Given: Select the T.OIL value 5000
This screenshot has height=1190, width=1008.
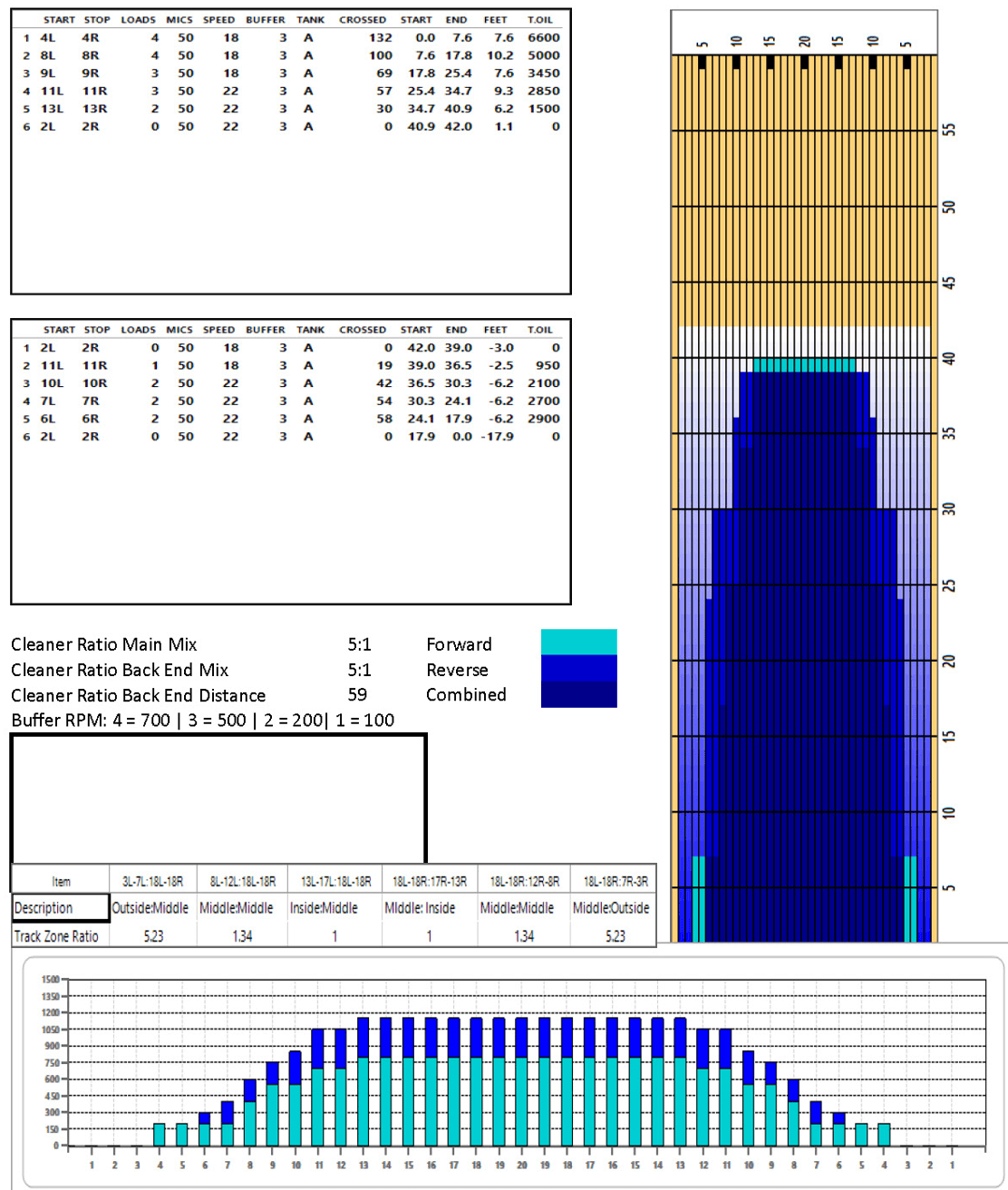Looking at the screenshot, I should pyautogui.click(x=544, y=55).
